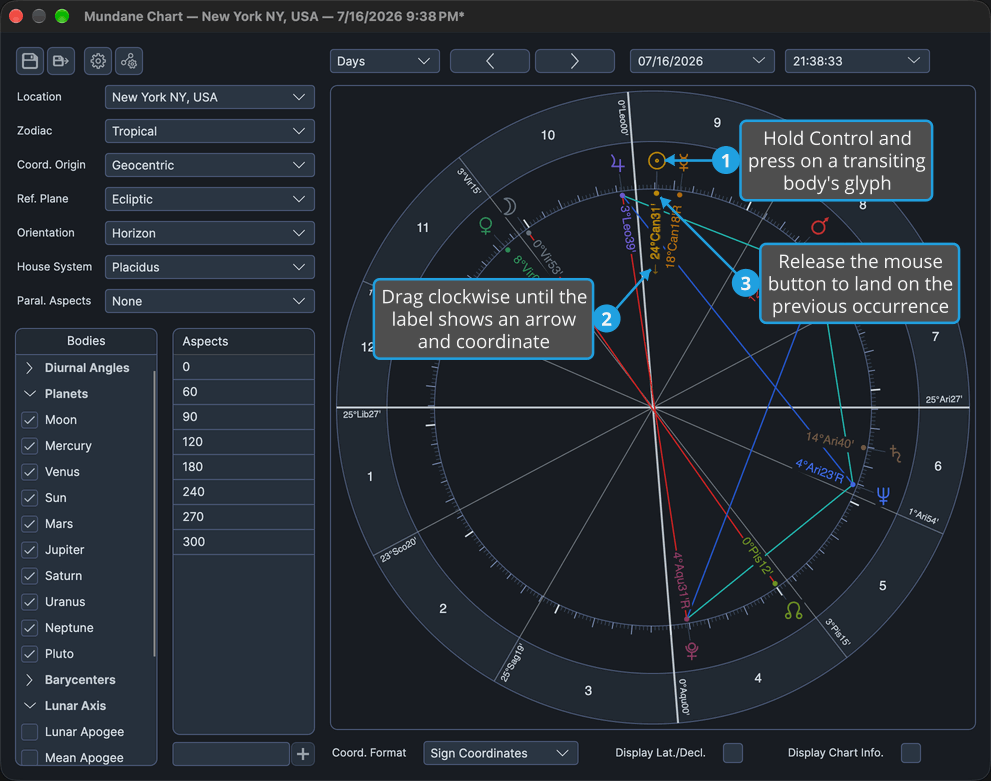Image resolution: width=991 pixels, height=781 pixels.
Task: Click the red Mars glyph in the chart
Action: pos(820,226)
